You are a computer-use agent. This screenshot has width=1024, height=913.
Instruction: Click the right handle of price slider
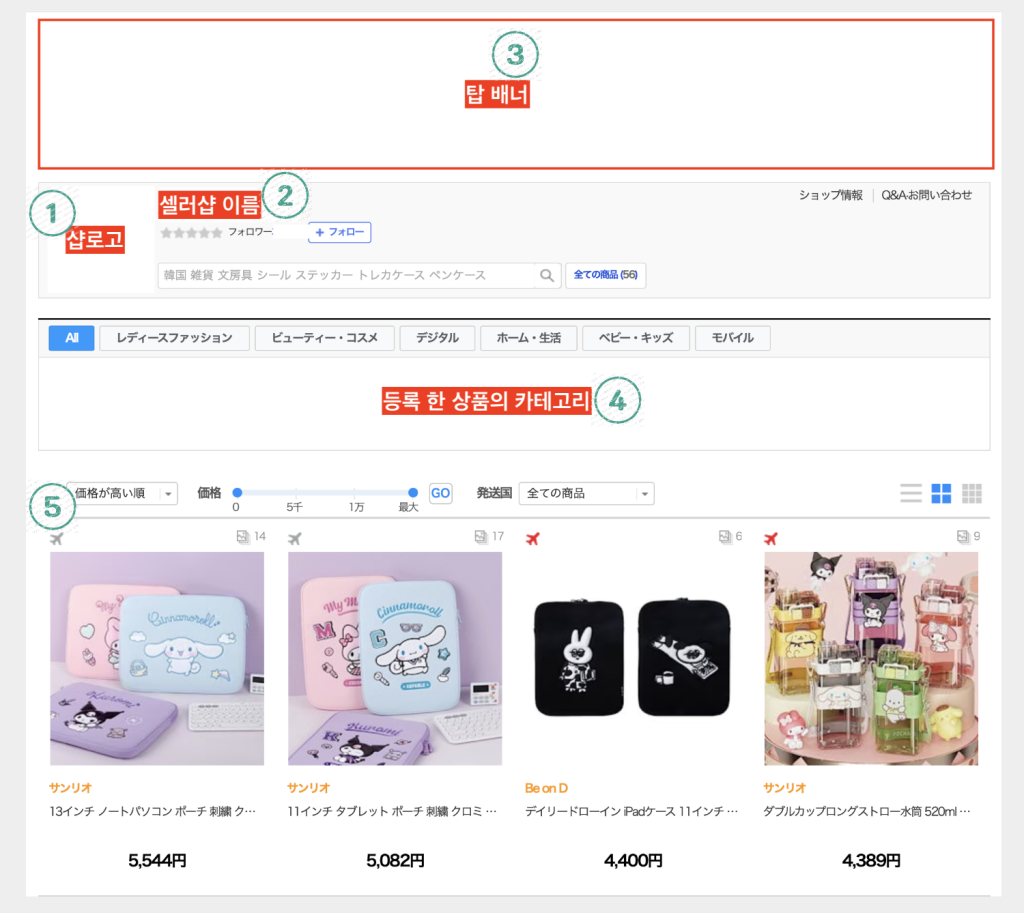click(413, 492)
